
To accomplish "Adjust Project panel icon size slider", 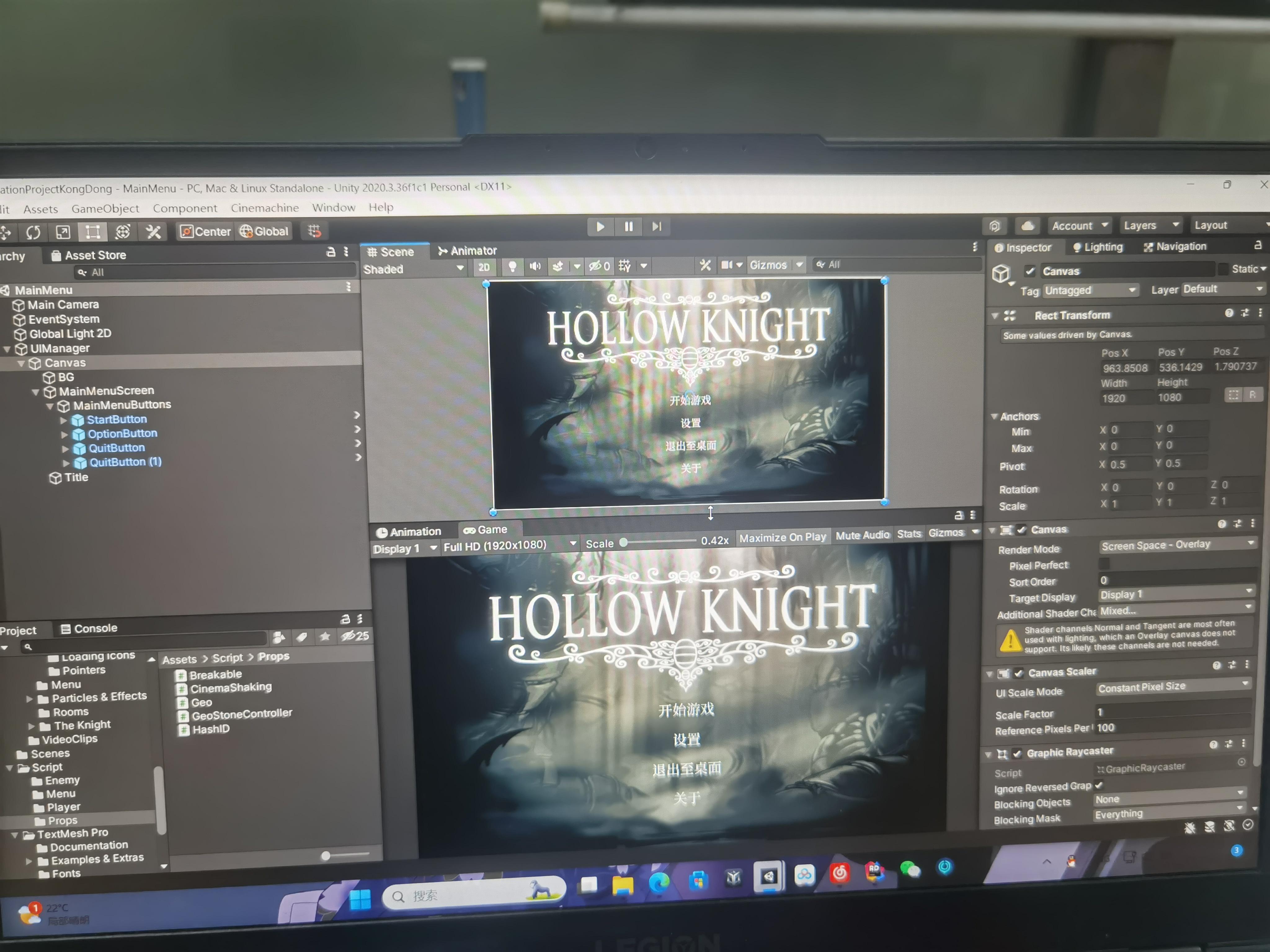I will coord(346,855).
